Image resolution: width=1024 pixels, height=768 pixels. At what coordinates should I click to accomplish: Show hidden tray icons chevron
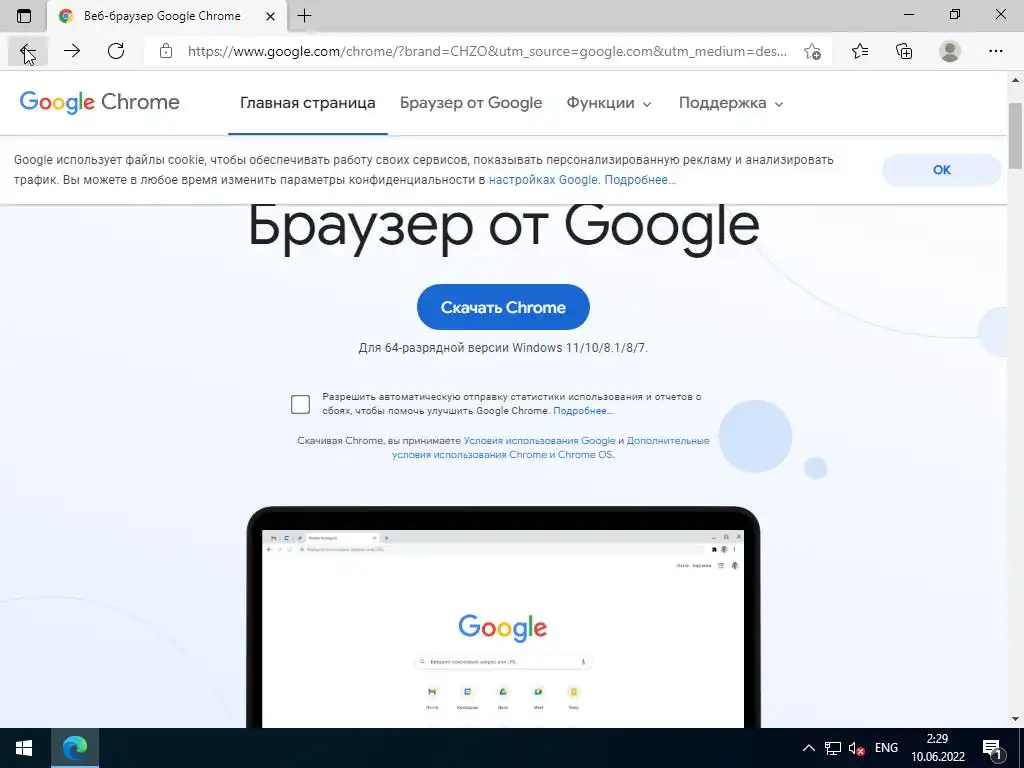[808, 748]
